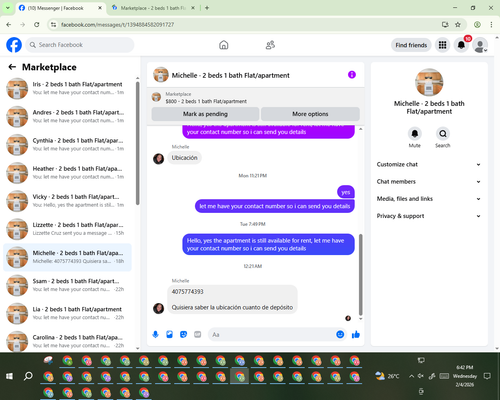Click the voice clip microphone icon
This screenshot has width=500, height=400.
click(155, 334)
